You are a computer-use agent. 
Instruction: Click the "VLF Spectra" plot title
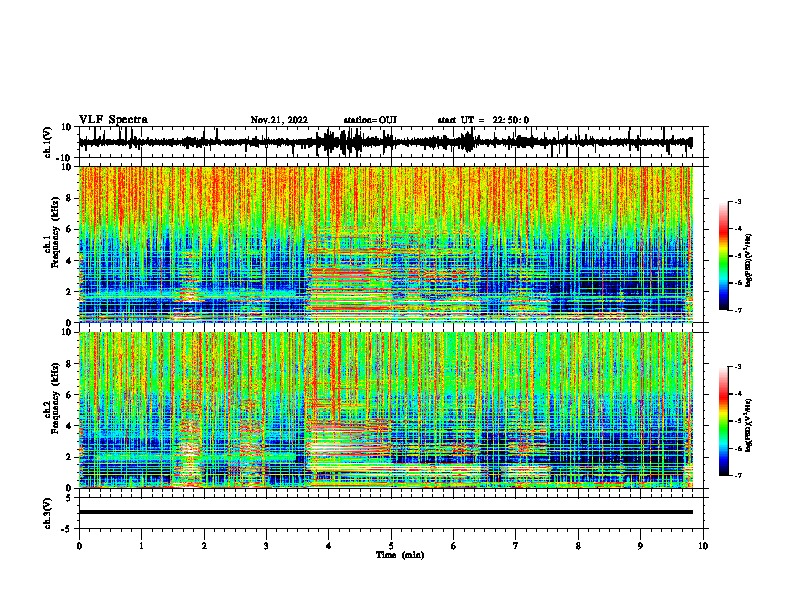click(113, 120)
